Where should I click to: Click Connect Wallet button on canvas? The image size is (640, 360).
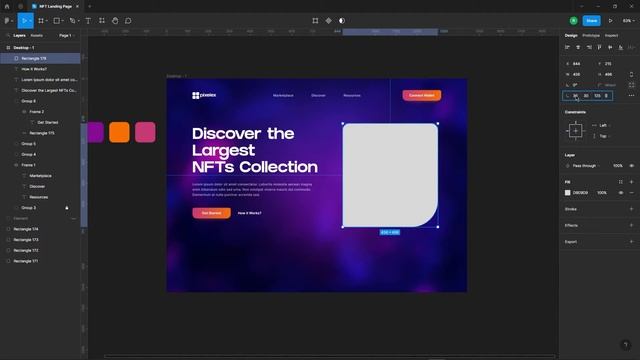click(422, 95)
